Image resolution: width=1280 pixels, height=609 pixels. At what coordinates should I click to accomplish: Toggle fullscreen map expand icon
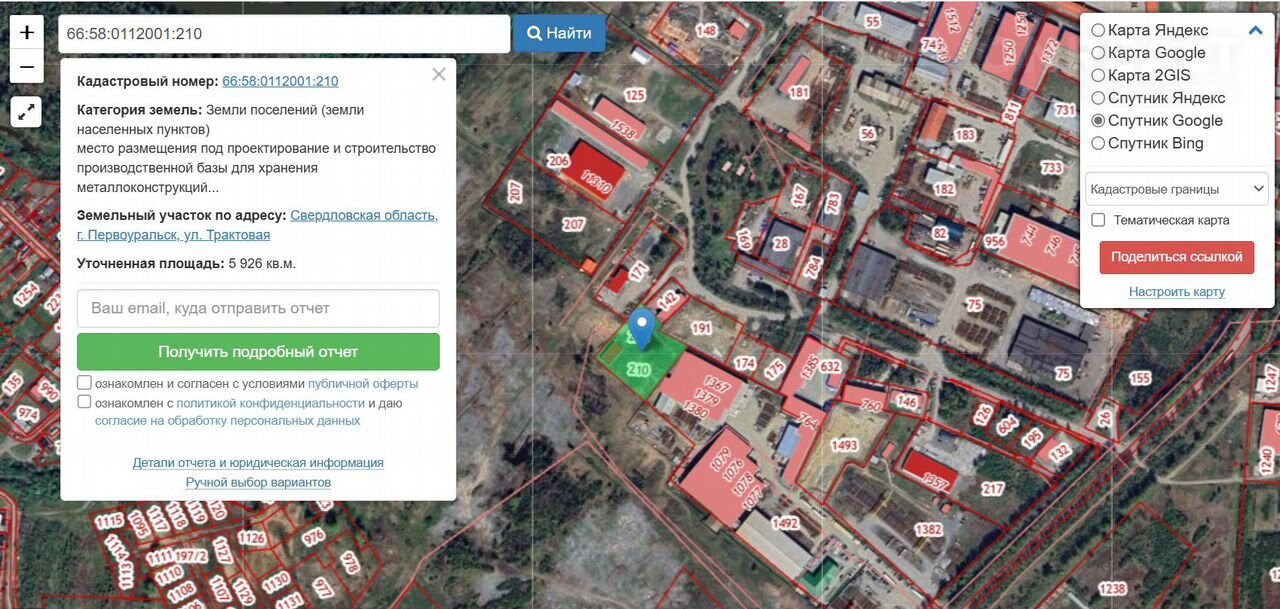27,111
